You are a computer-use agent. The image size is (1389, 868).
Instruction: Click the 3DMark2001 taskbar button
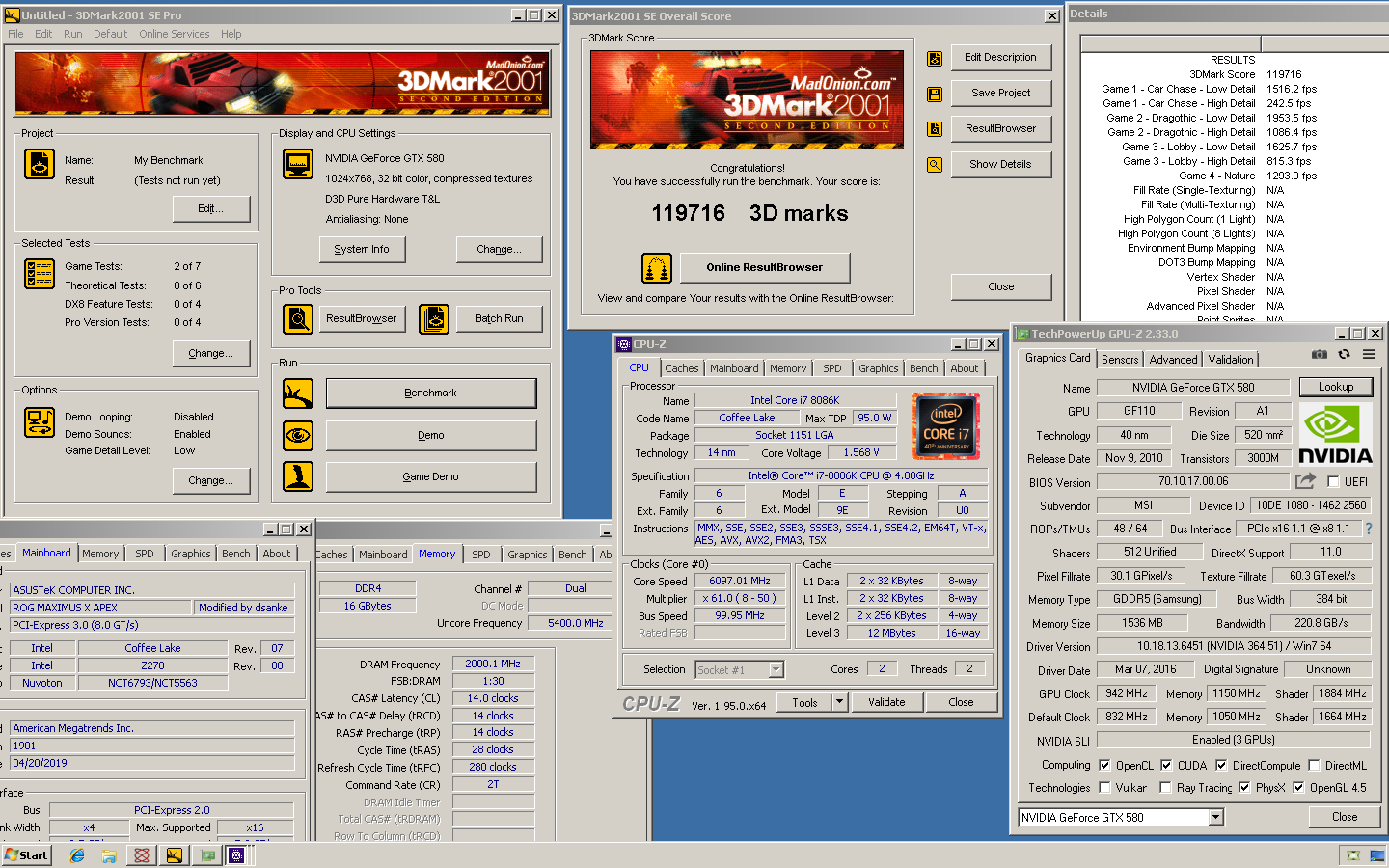tap(174, 855)
